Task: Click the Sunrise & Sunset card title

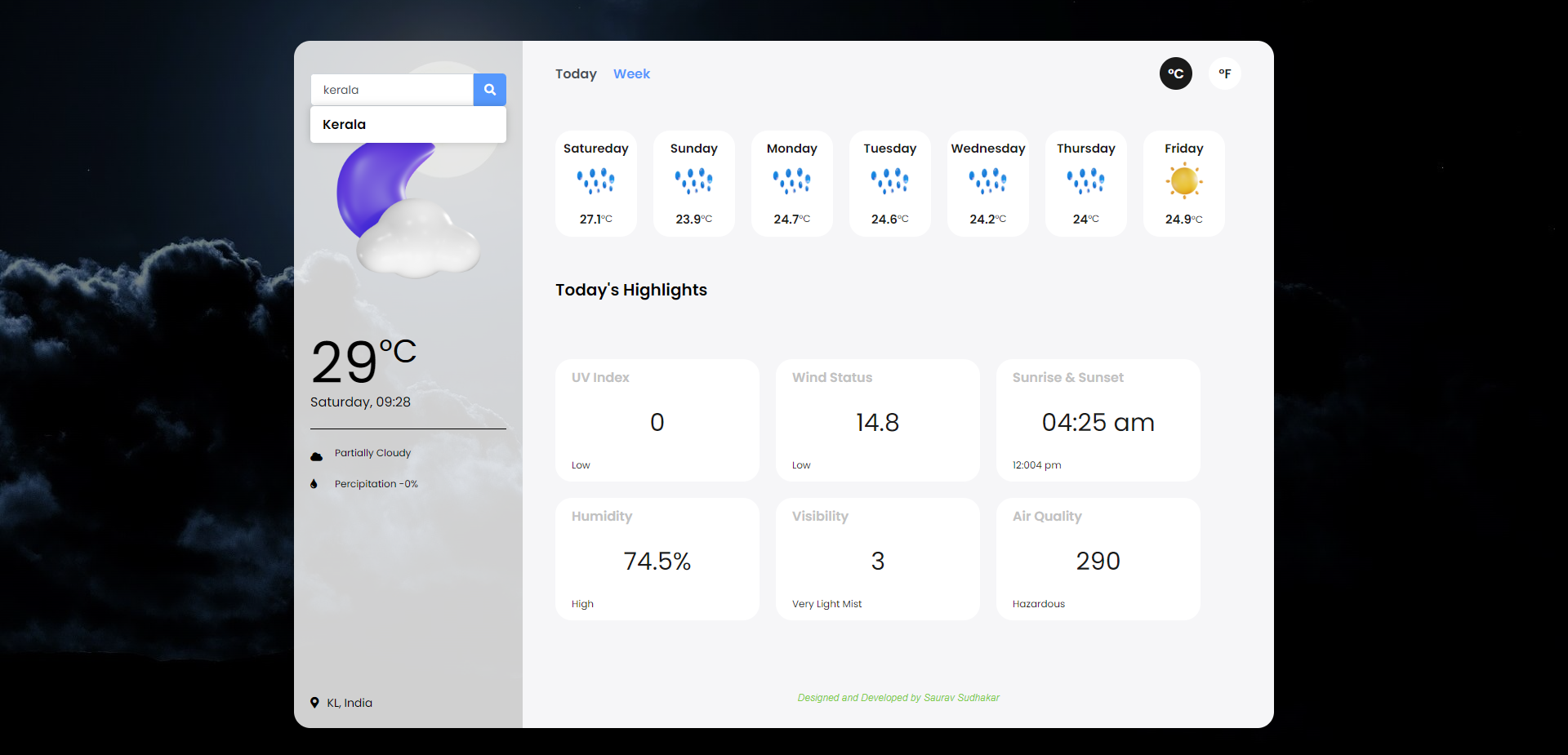Action: (1068, 377)
